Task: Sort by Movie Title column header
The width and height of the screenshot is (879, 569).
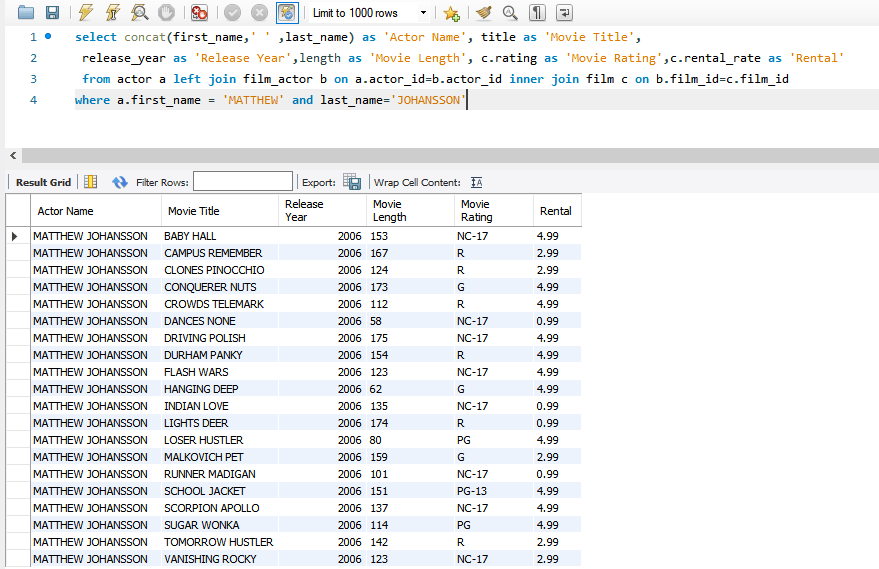Action: pyautogui.click(x=219, y=211)
